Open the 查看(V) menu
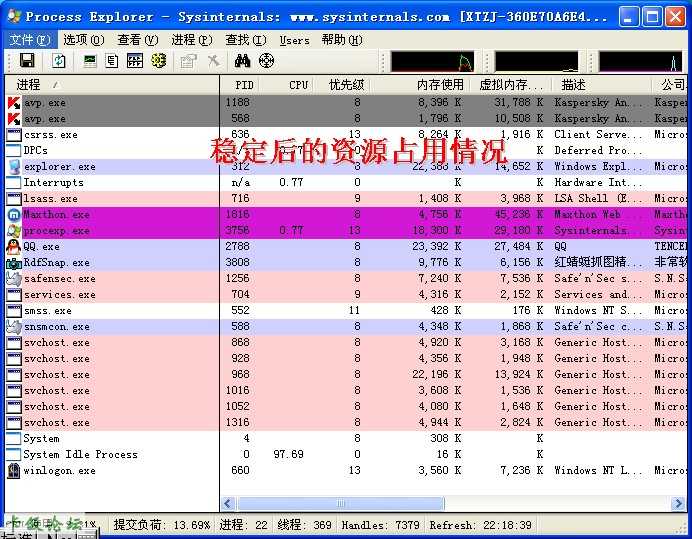The width and height of the screenshot is (692, 539). click(x=138, y=40)
